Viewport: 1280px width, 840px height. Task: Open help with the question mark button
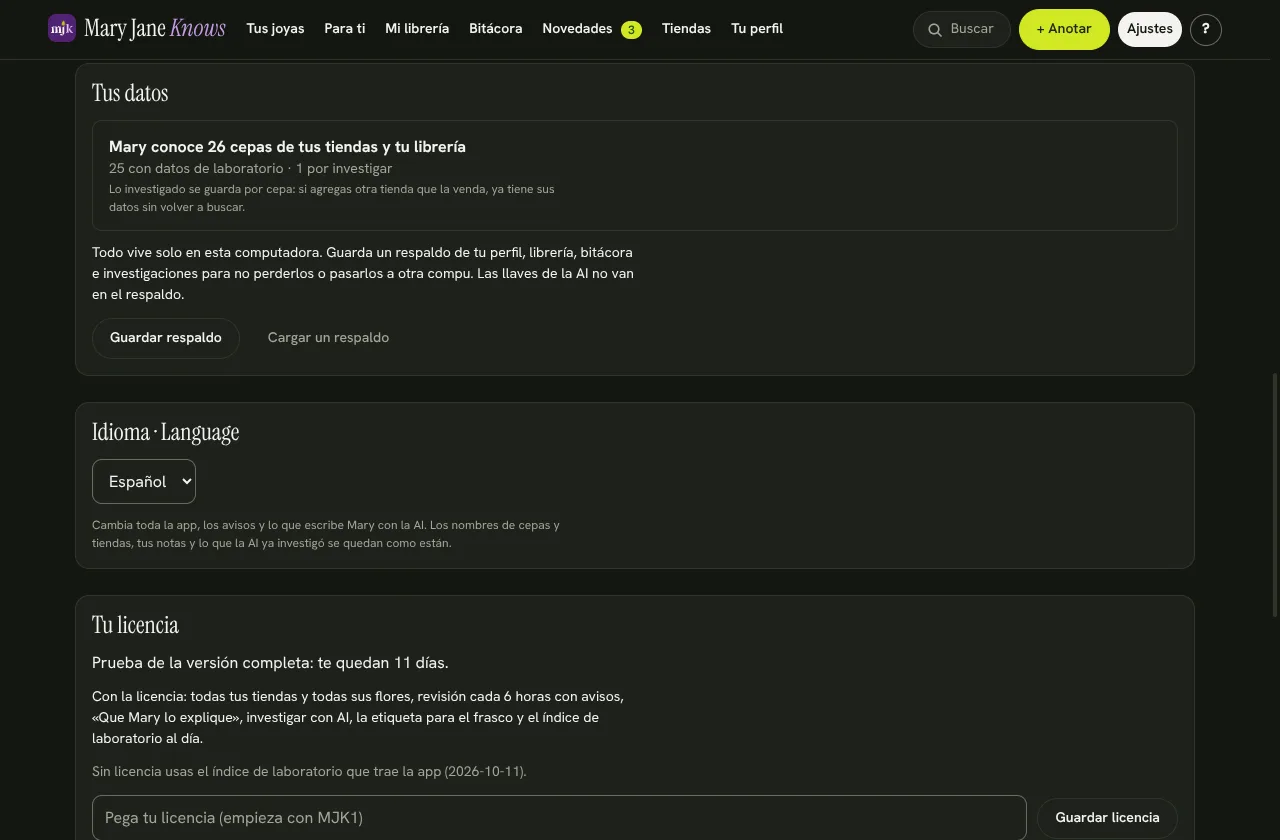[x=1206, y=29]
